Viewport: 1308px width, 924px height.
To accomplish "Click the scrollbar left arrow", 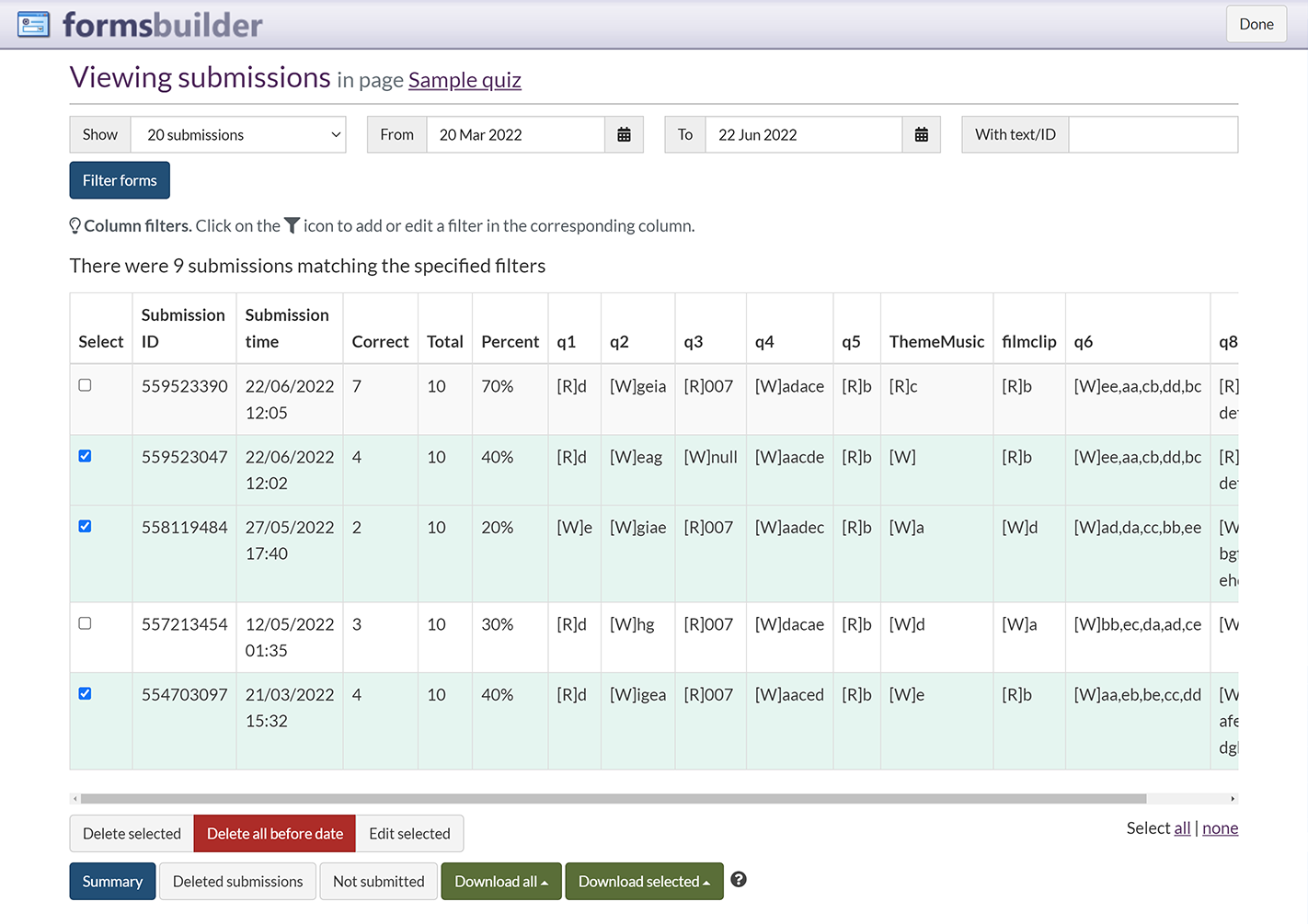I will (x=75, y=799).
